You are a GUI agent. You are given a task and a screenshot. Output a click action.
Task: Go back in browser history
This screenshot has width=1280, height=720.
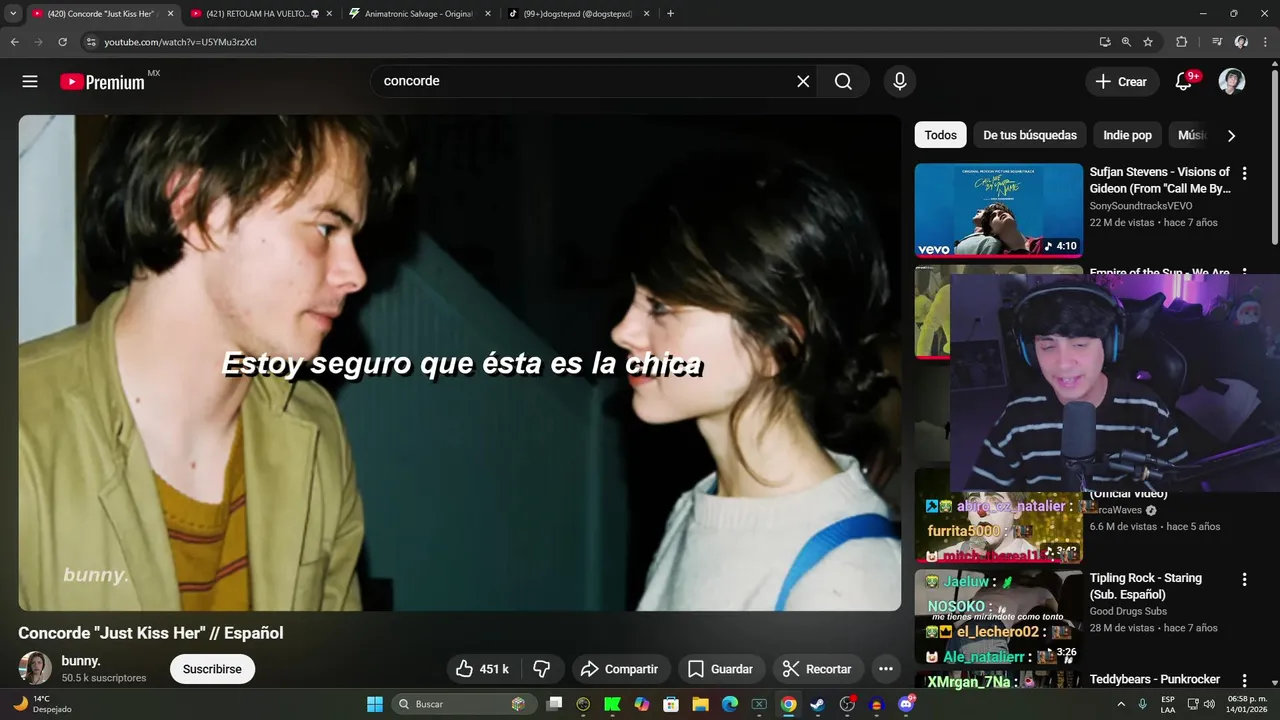click(14, 42)
